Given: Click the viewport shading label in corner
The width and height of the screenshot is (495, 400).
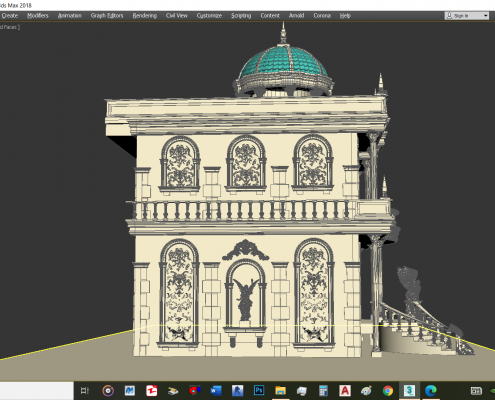Looking at the screenshot, I should [x=10, y=27].
